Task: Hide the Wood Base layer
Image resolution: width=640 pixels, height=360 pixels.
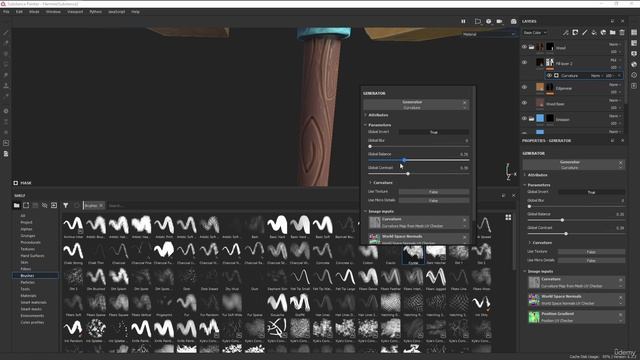Action: (x=524, y=103)
